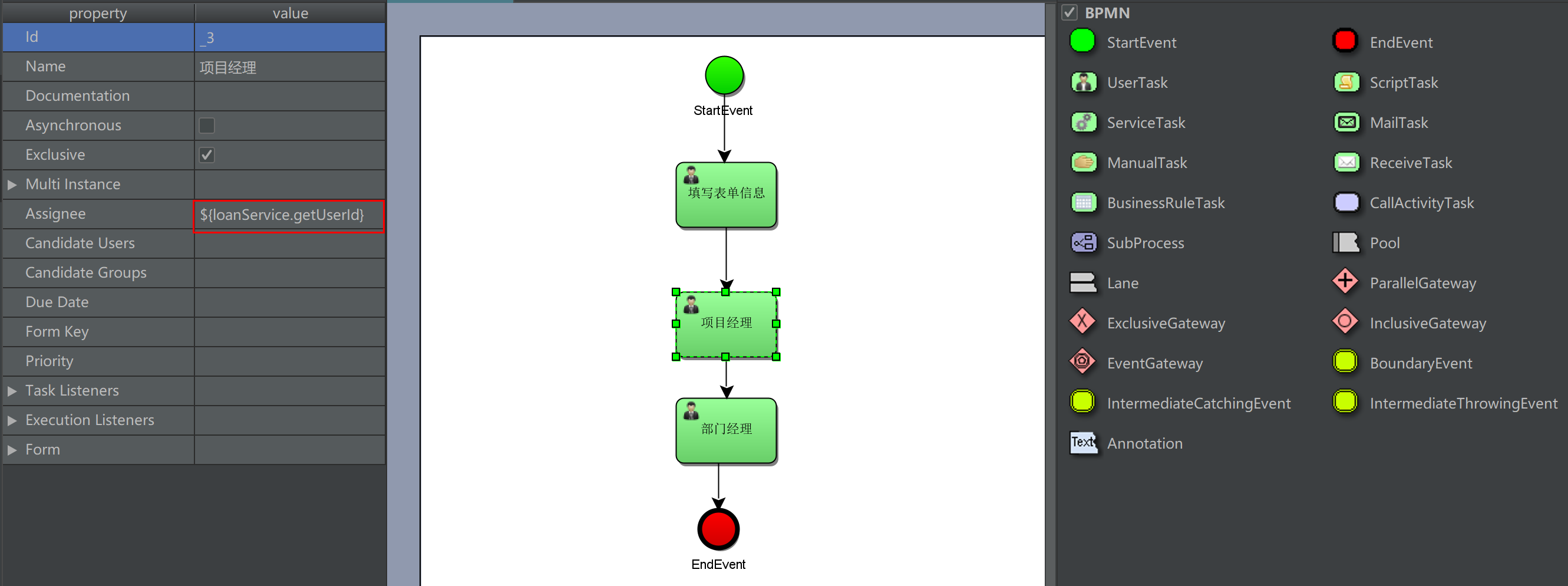The width and height of the screenshot is (1568, 586).
Task: Choose the BoundaryEvent palette icon
Action: point(1345,362)
